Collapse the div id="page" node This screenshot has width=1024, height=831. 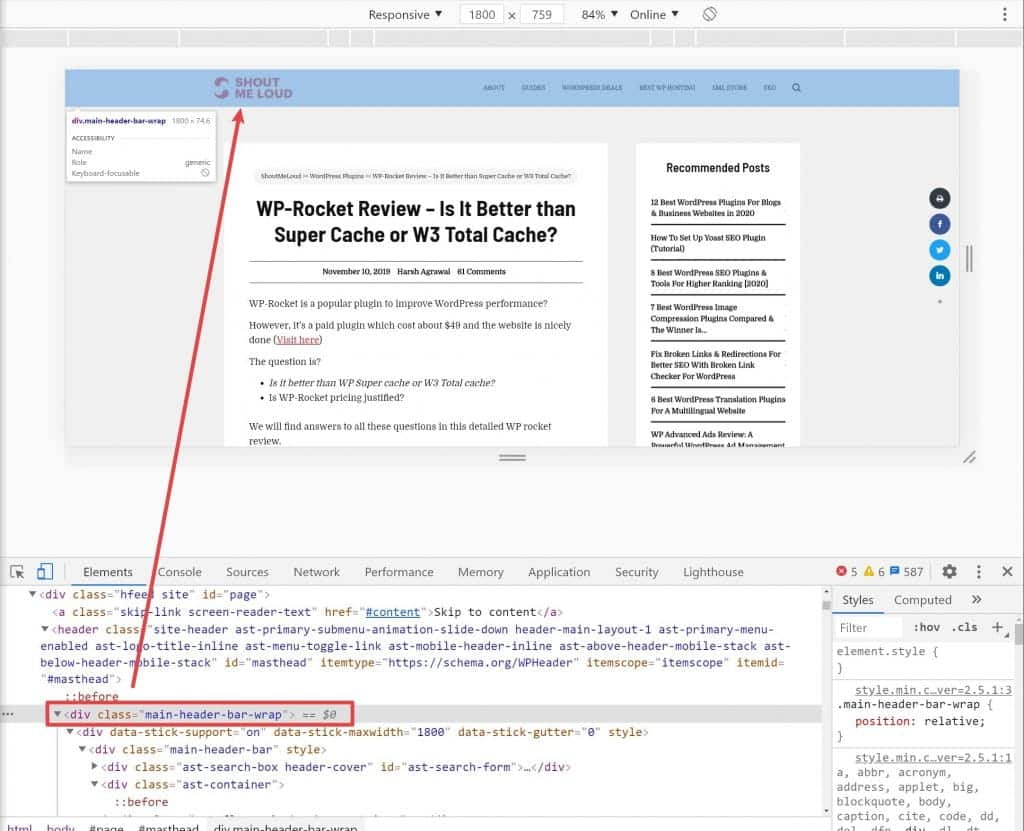coord(32,595)
